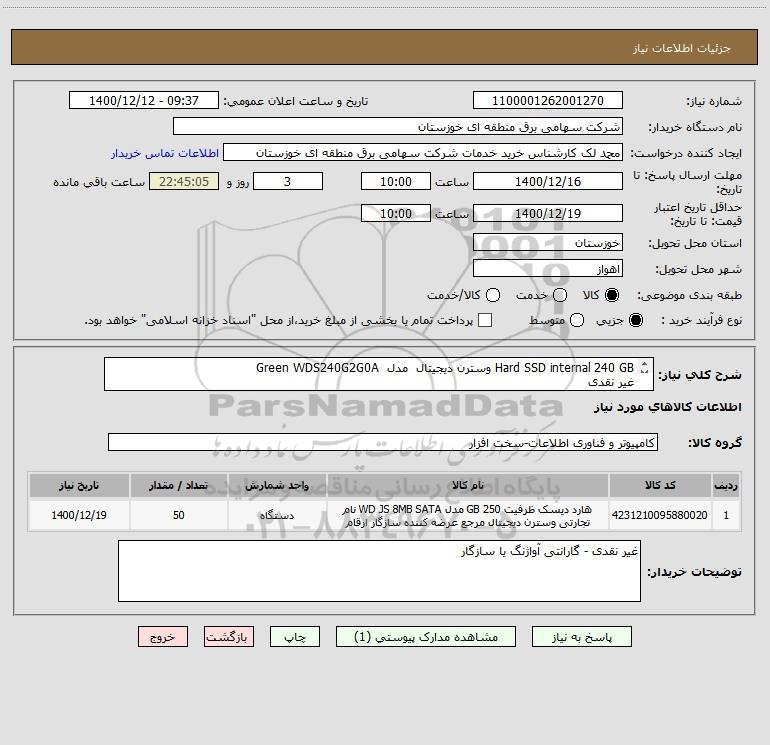Select the جزیی purchase type radio
The image size is (770, 745).
click(x=635, y=320)
